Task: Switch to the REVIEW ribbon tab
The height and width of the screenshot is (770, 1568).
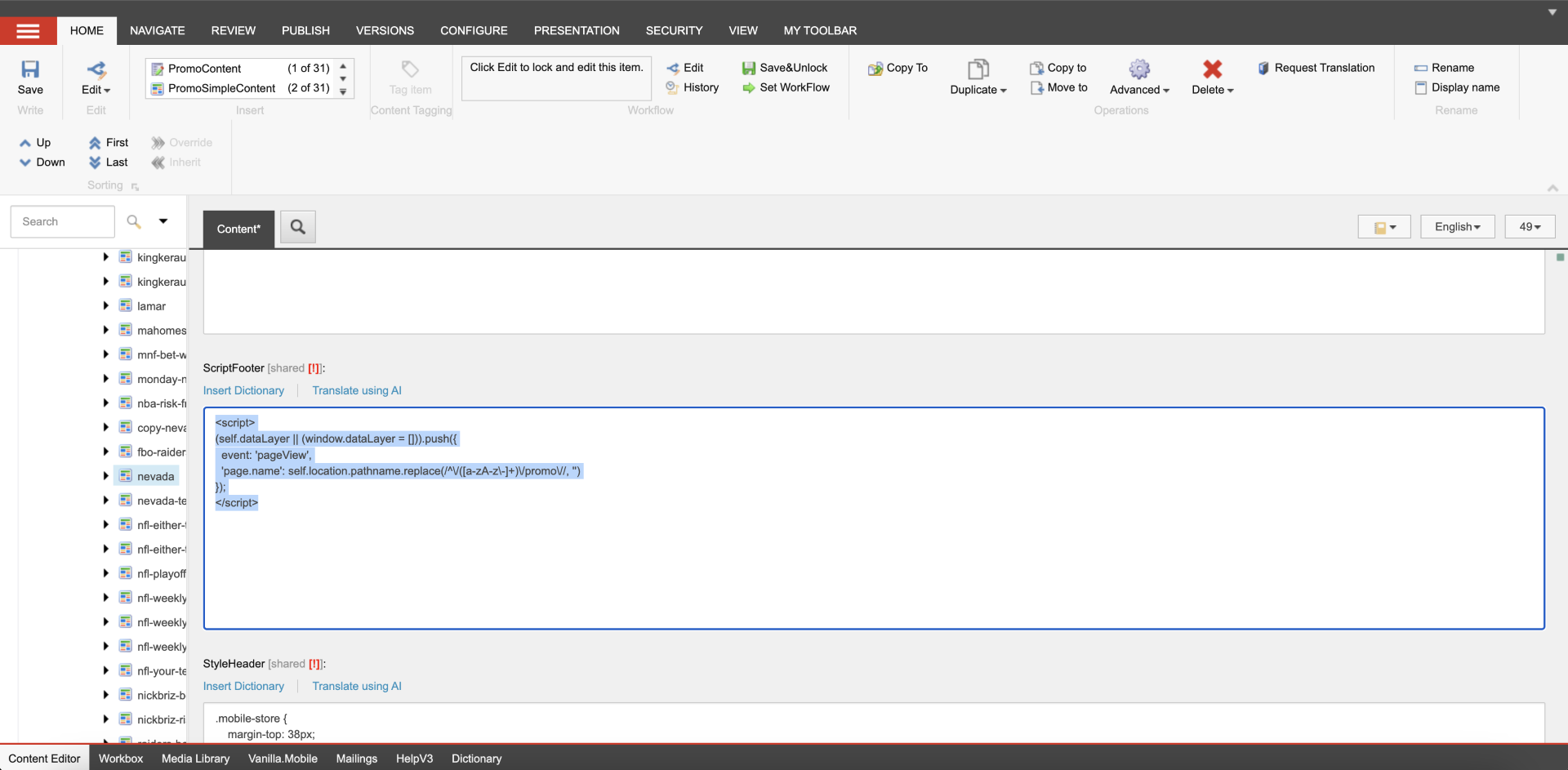Action: (x=234, y=31)
